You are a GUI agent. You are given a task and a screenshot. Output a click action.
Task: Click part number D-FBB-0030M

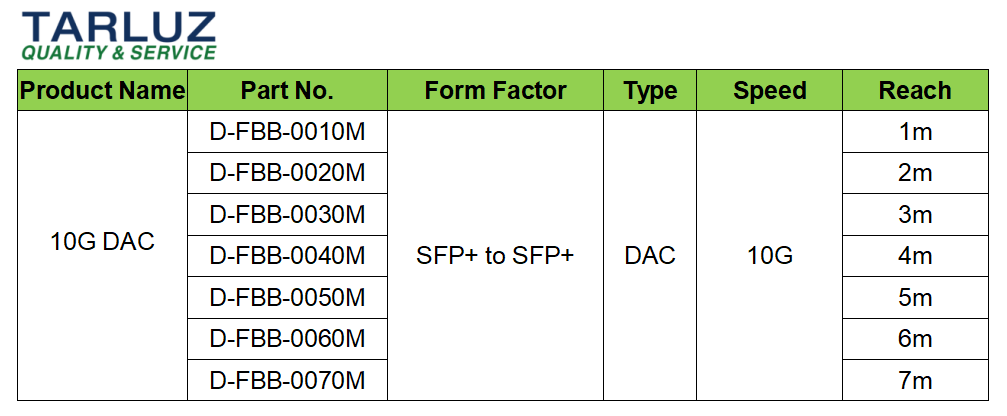pos(287,215)
